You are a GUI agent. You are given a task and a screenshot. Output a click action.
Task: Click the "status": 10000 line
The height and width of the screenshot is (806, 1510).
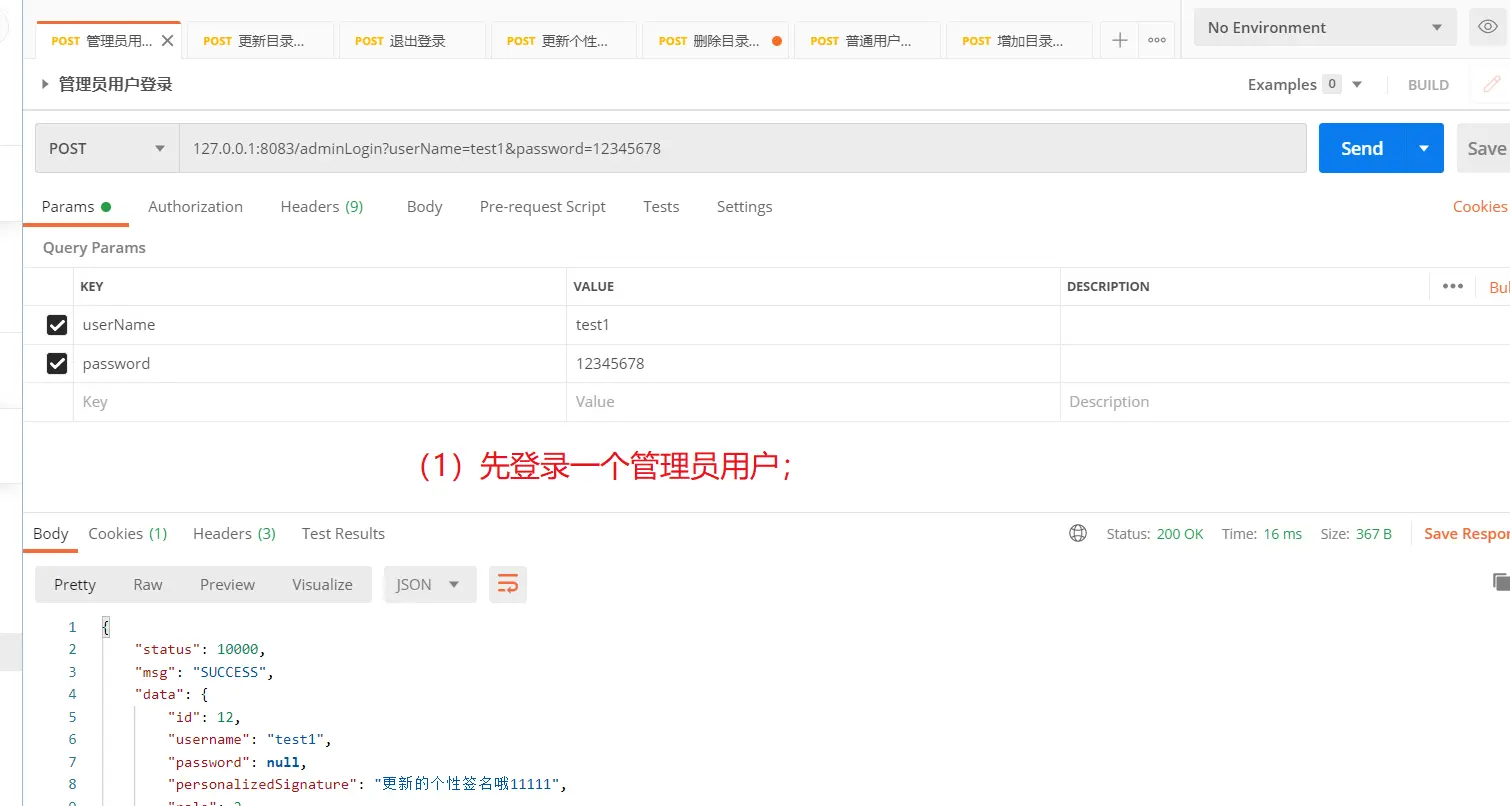tap(200, 650)
